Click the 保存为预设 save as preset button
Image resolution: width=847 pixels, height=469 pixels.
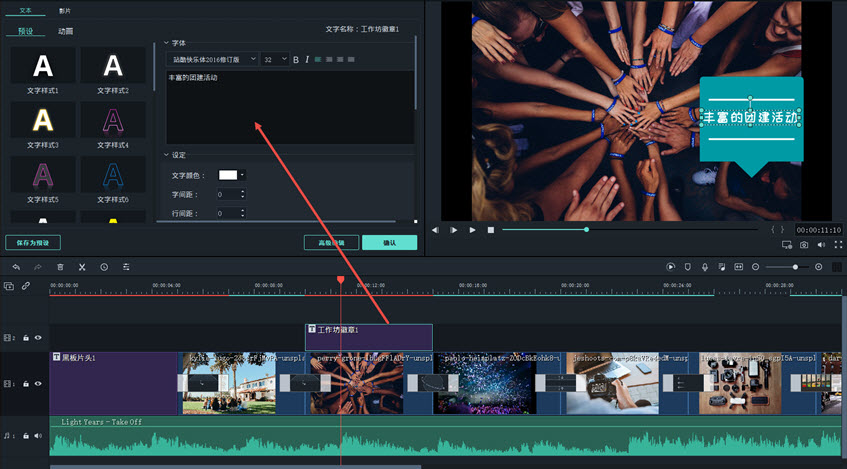[33, 242]
